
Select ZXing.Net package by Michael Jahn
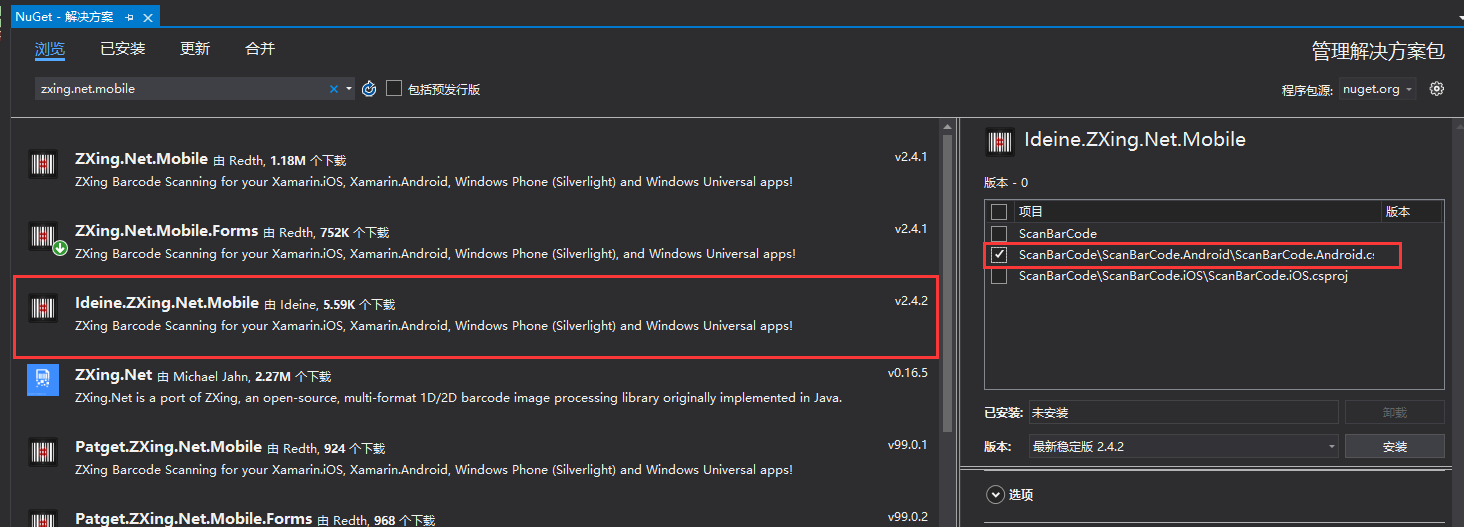[x=477, y=384]
